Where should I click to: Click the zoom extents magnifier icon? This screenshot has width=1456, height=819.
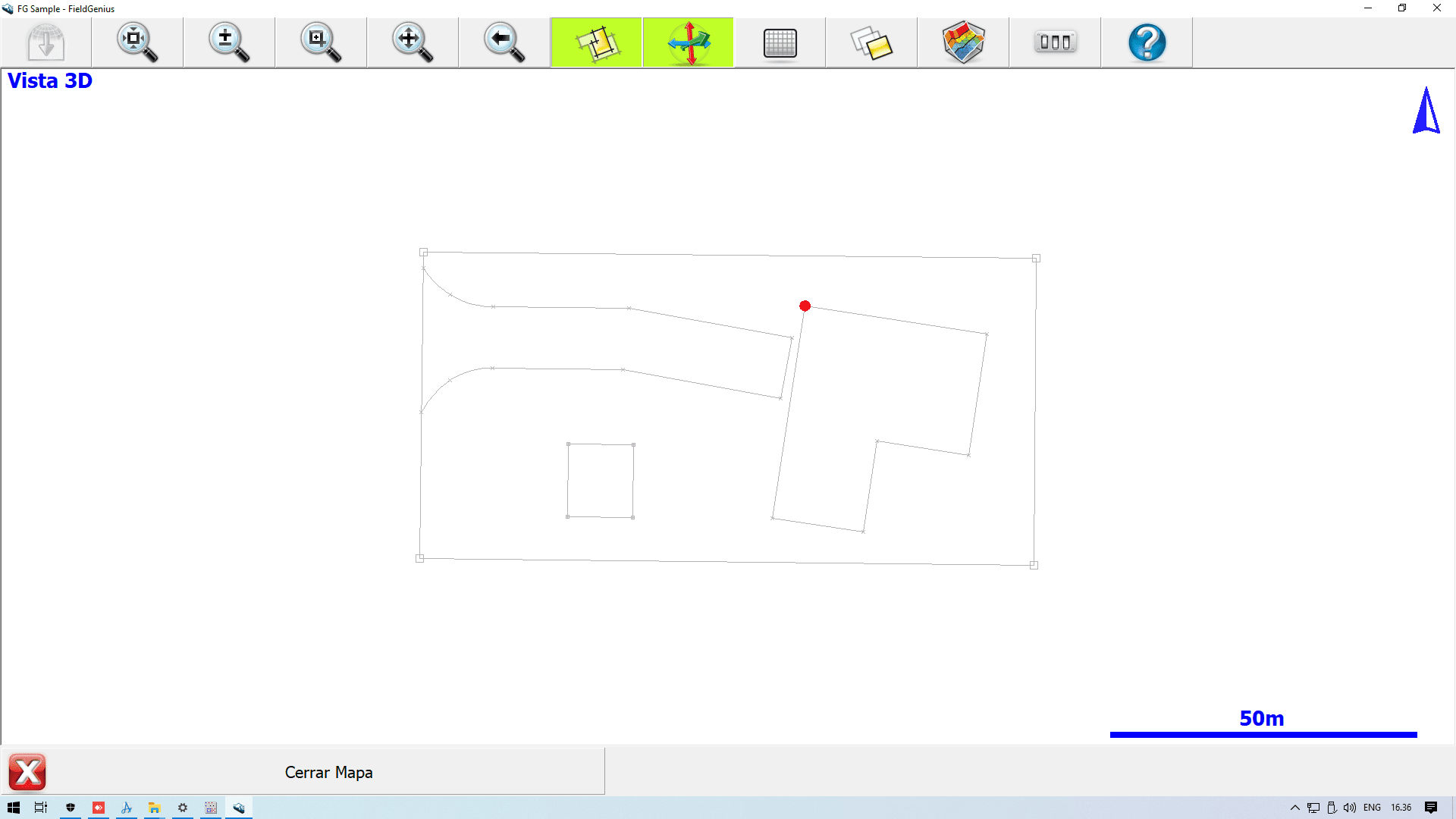point(137,42)
